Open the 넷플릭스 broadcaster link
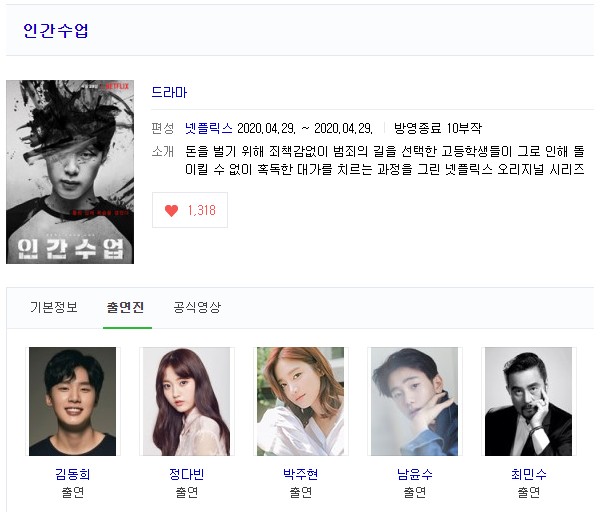This screenshot has width=594, height=512. (x=208, y=128)
